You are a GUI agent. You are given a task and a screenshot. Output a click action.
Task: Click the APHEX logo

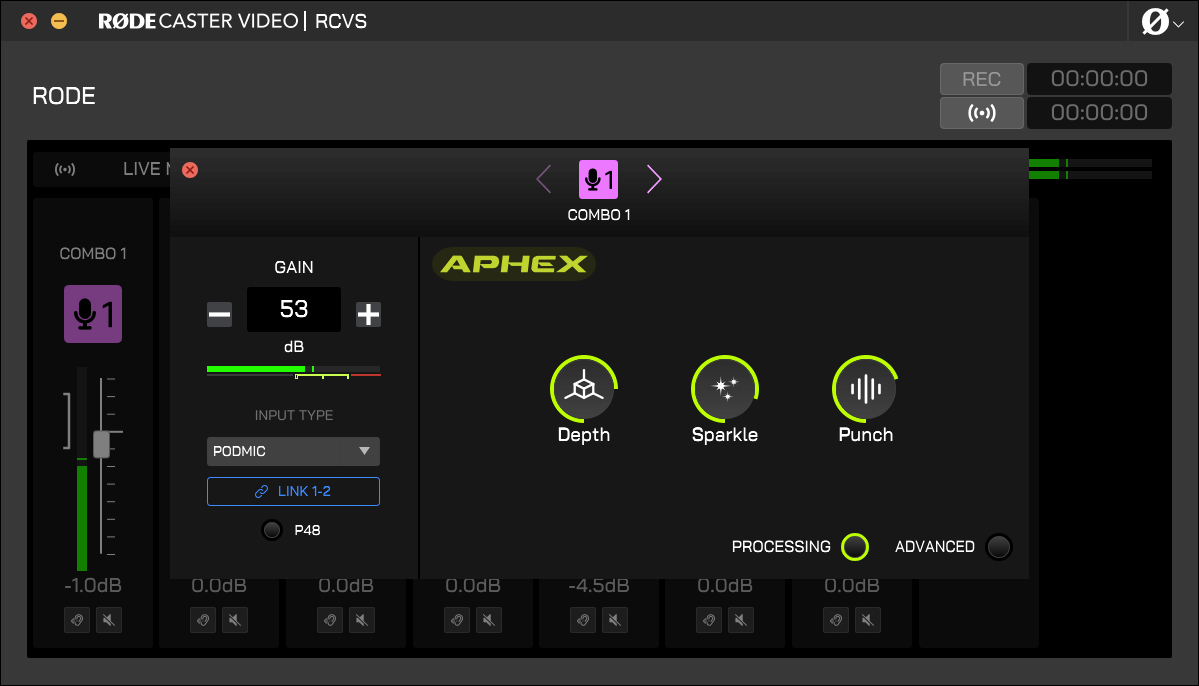tap(513, 264)
